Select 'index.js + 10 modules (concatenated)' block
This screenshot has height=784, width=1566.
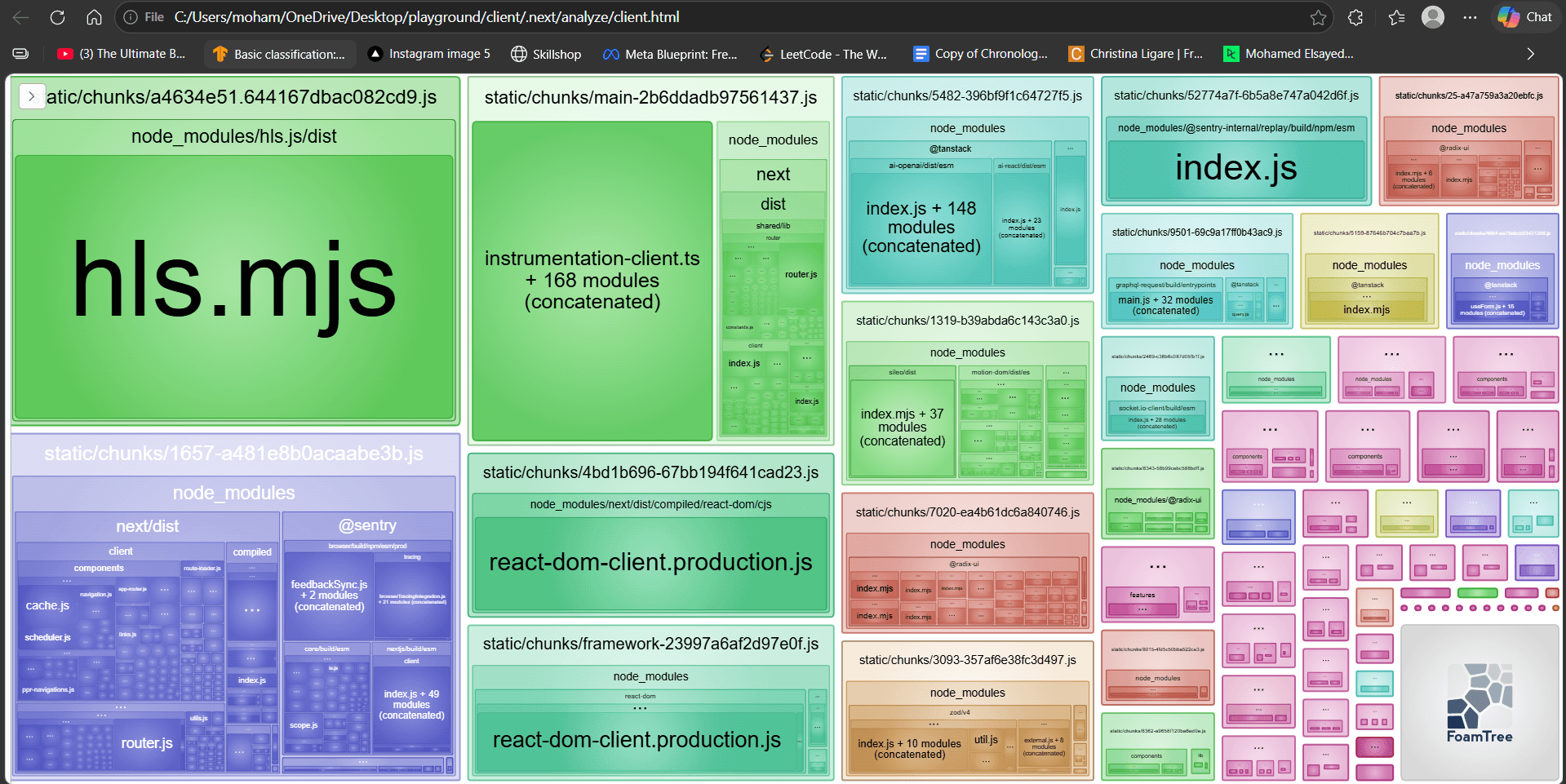(909, 749)
